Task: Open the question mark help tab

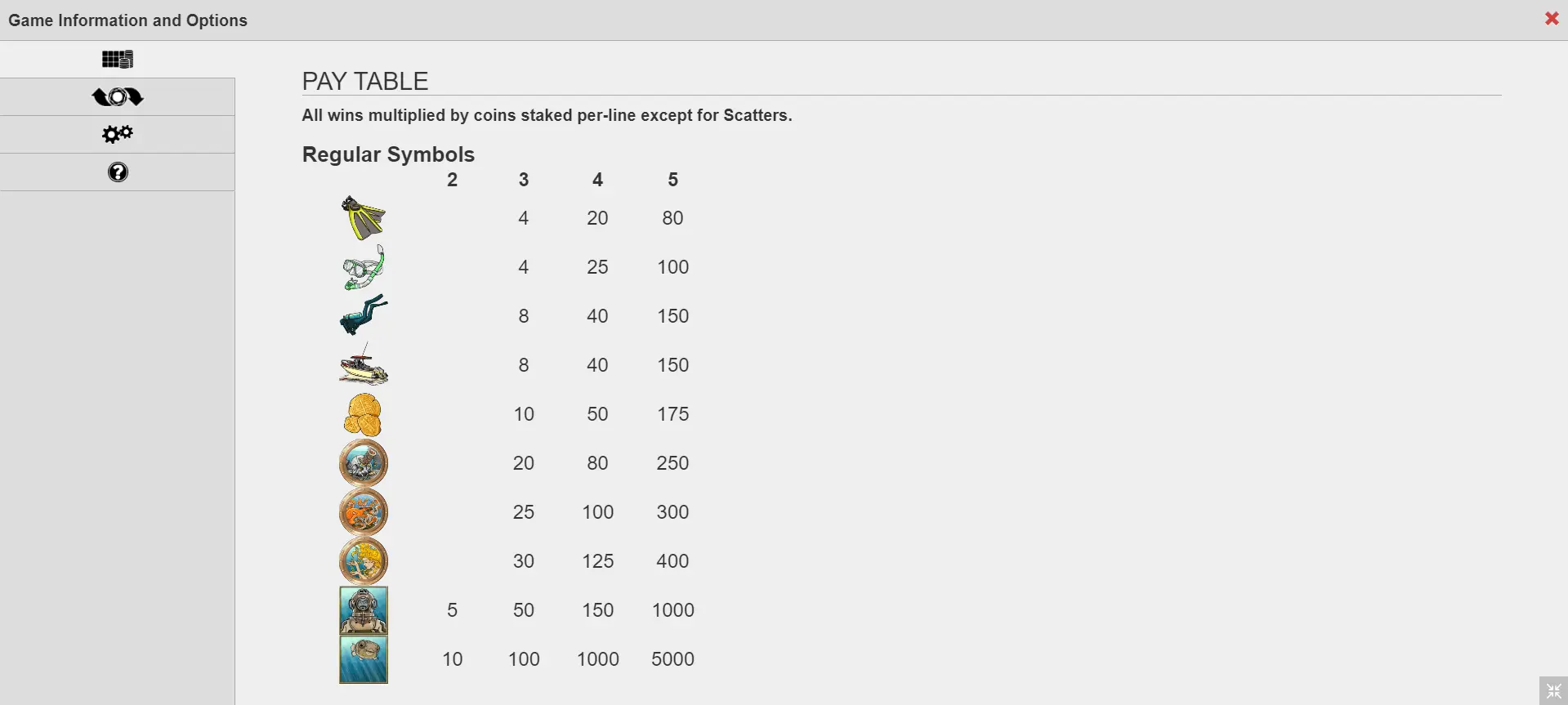Action: 118,172
